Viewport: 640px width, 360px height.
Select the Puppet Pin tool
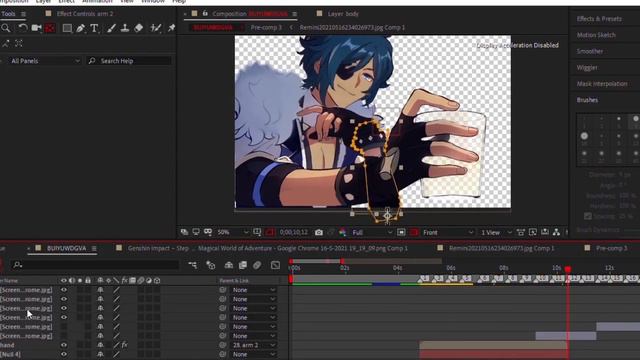(x=171, y=28)
